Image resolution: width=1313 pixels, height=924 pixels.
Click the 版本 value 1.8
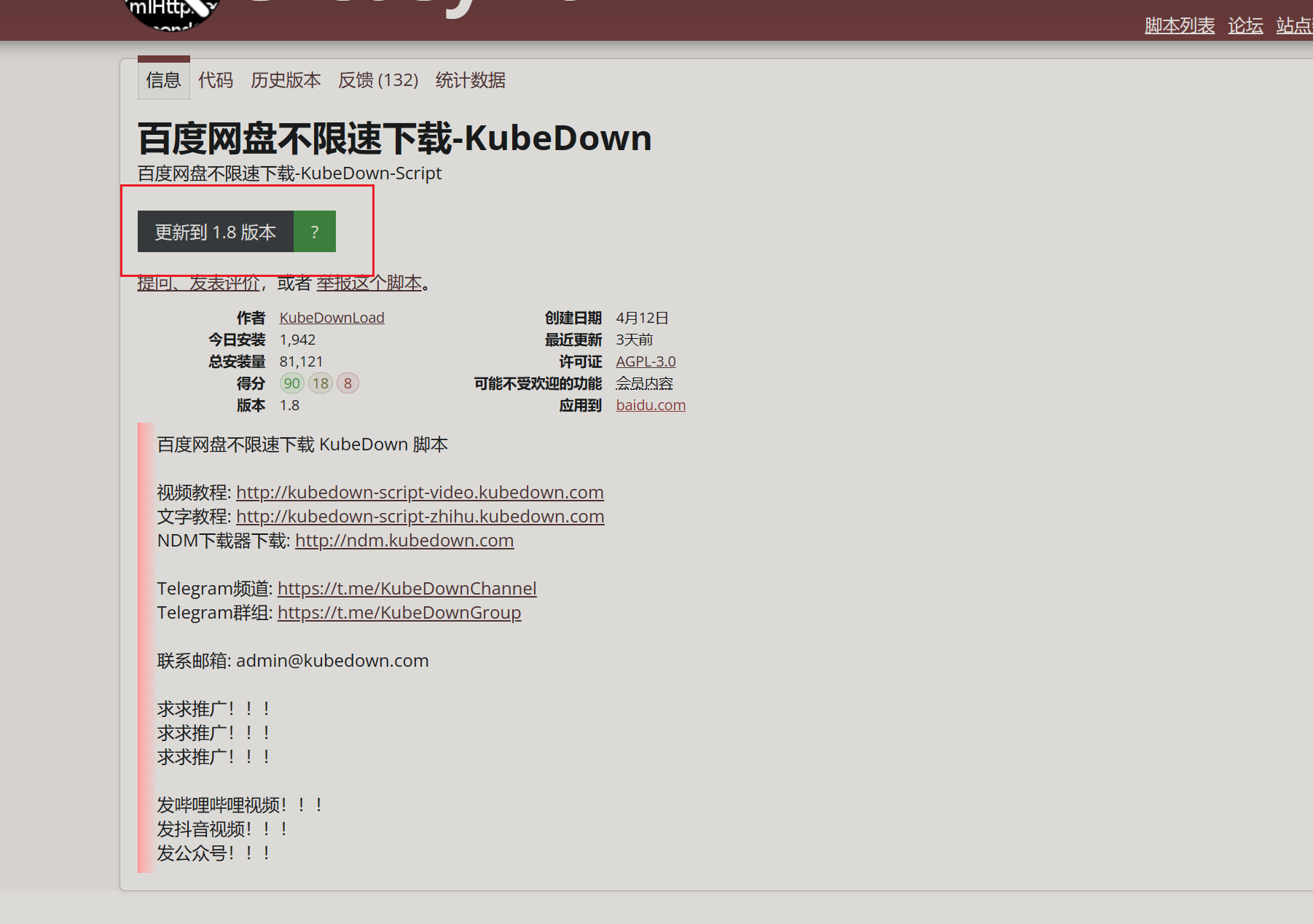point(289,405)
